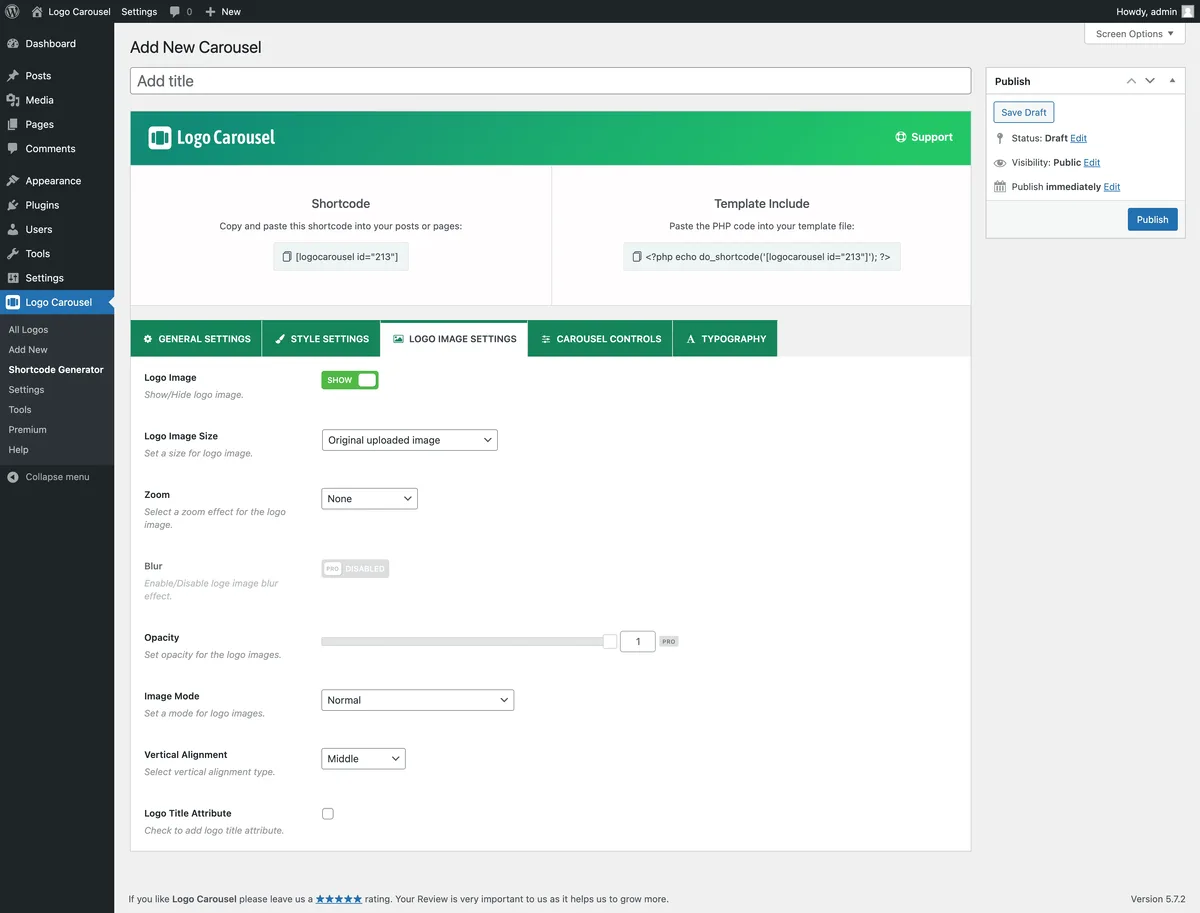
Task: Move Publish box down with arrow
Action: tap(1150, 81)
